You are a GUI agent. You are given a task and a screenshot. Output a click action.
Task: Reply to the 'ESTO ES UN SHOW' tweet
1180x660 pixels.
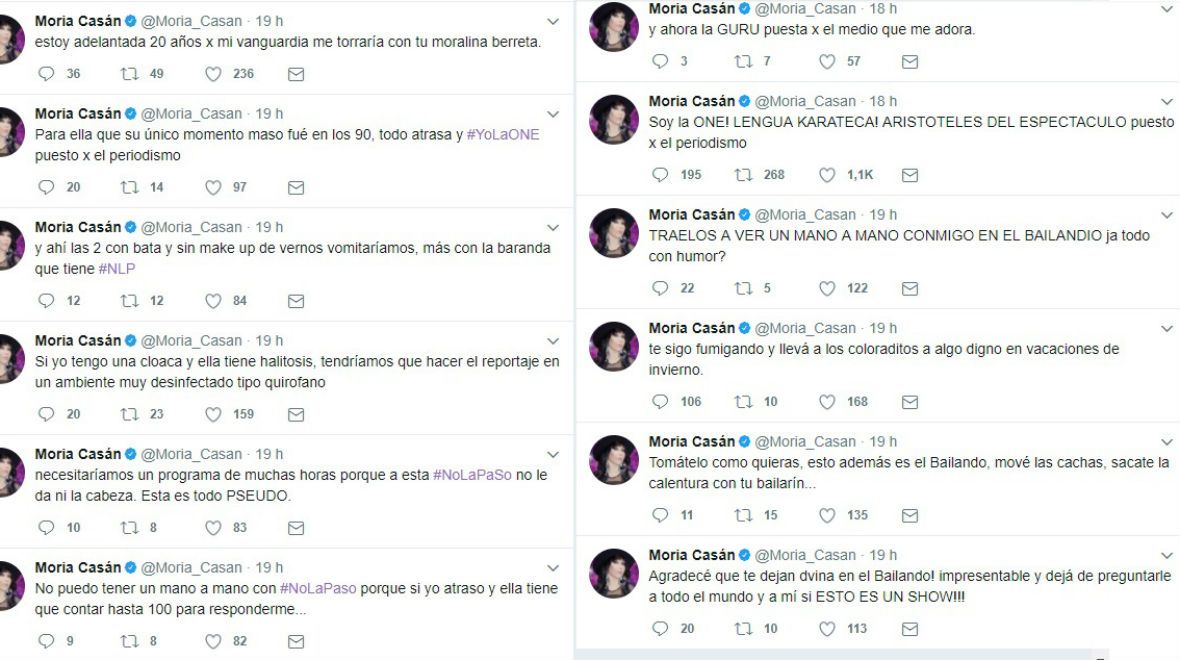pyautogui.click(x=660, y=628)
